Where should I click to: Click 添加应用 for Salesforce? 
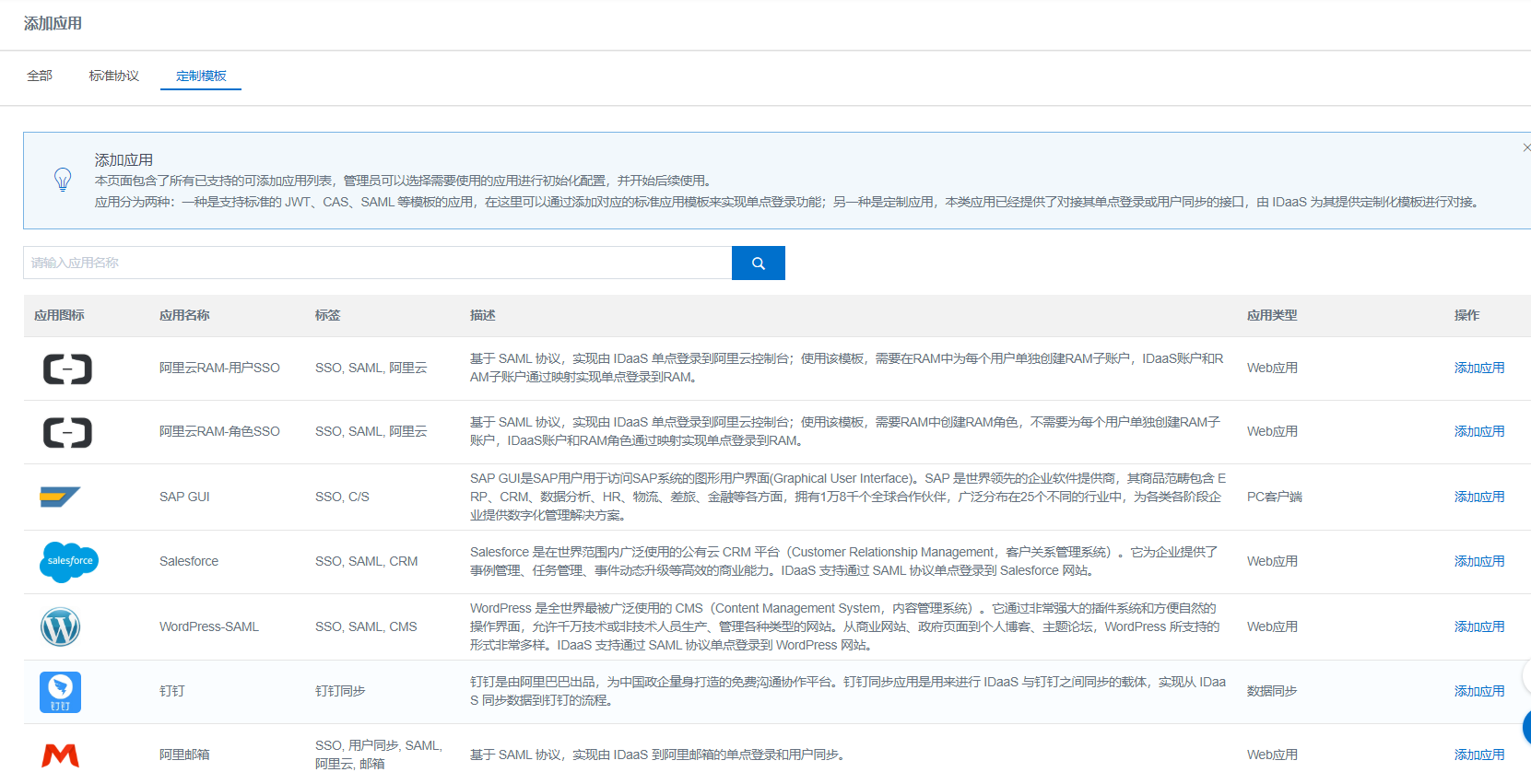[1479, 561]
